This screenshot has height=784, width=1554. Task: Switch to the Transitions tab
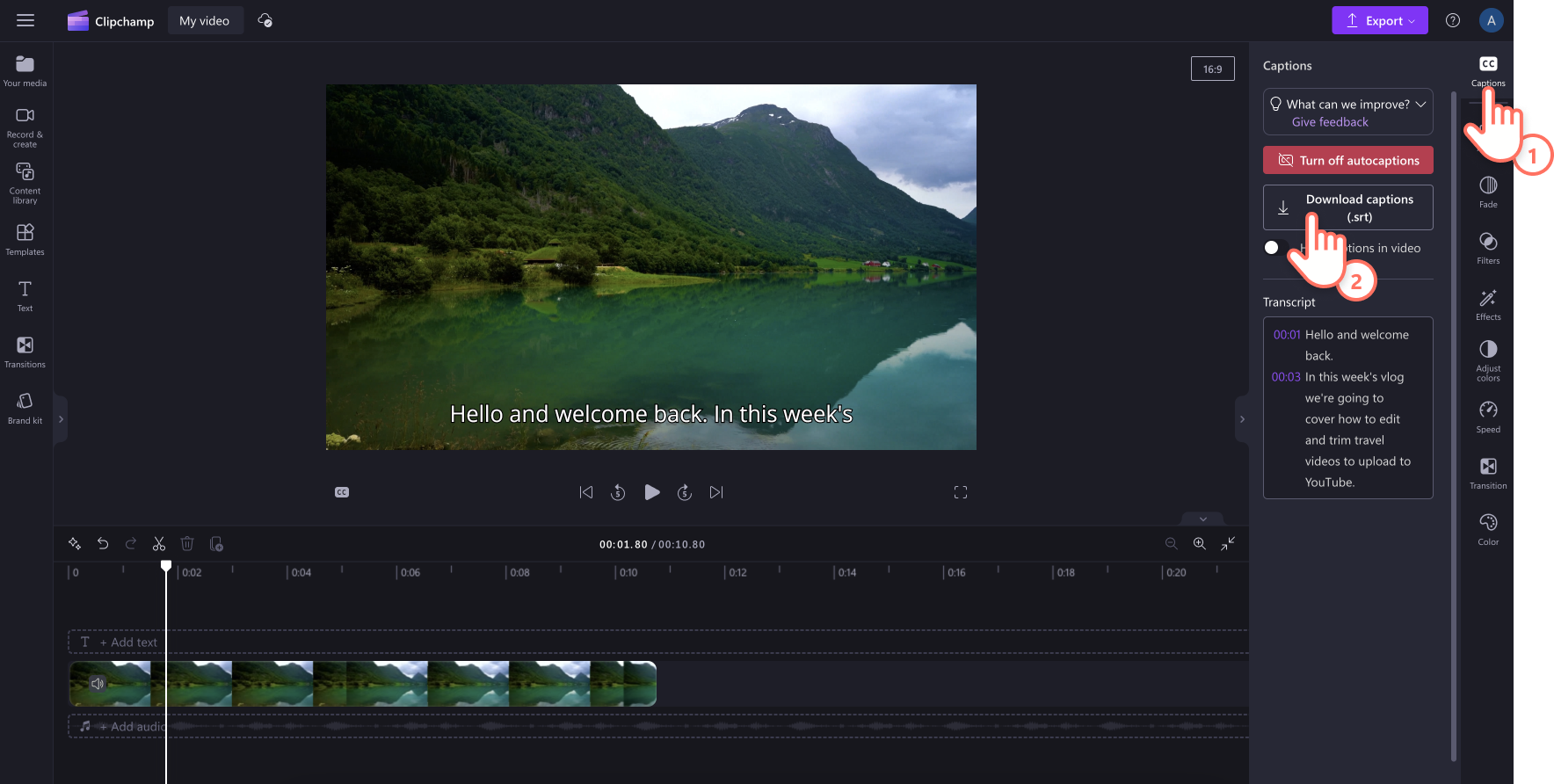tap(25, 352)
